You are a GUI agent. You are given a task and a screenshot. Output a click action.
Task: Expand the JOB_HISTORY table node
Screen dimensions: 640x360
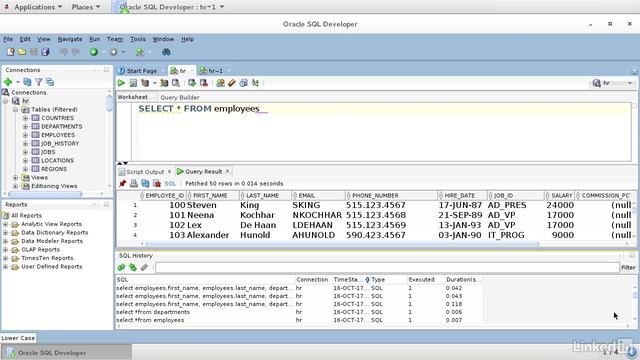pos(25,144)
